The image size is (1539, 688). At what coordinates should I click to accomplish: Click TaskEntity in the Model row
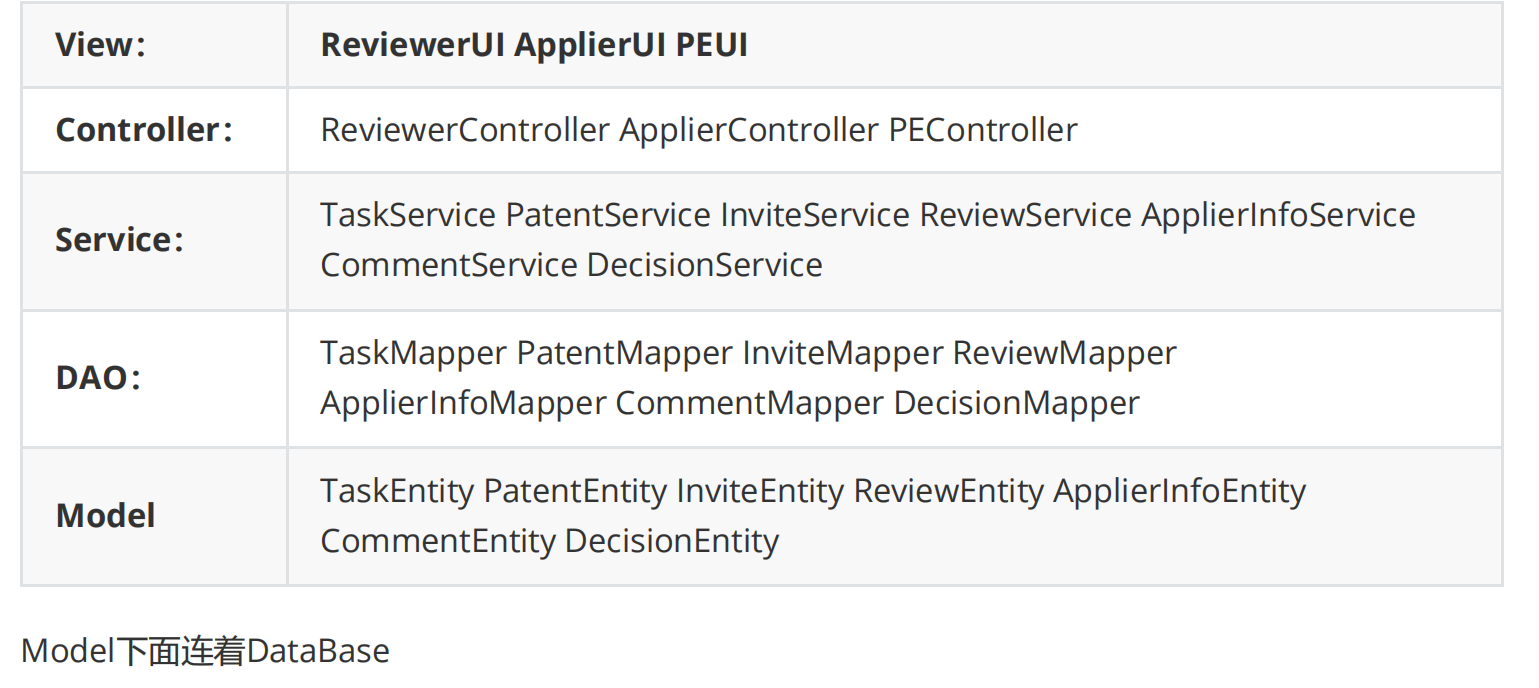tap(397, 491)
